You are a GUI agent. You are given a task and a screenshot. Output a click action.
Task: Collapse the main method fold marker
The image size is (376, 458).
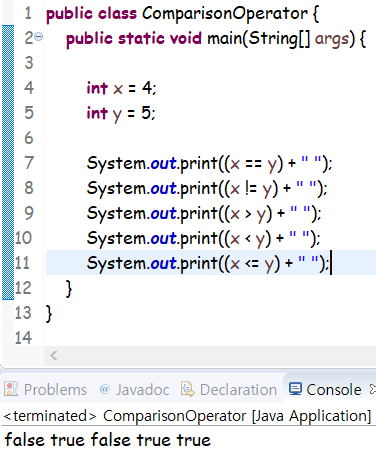tap(39, 37)
